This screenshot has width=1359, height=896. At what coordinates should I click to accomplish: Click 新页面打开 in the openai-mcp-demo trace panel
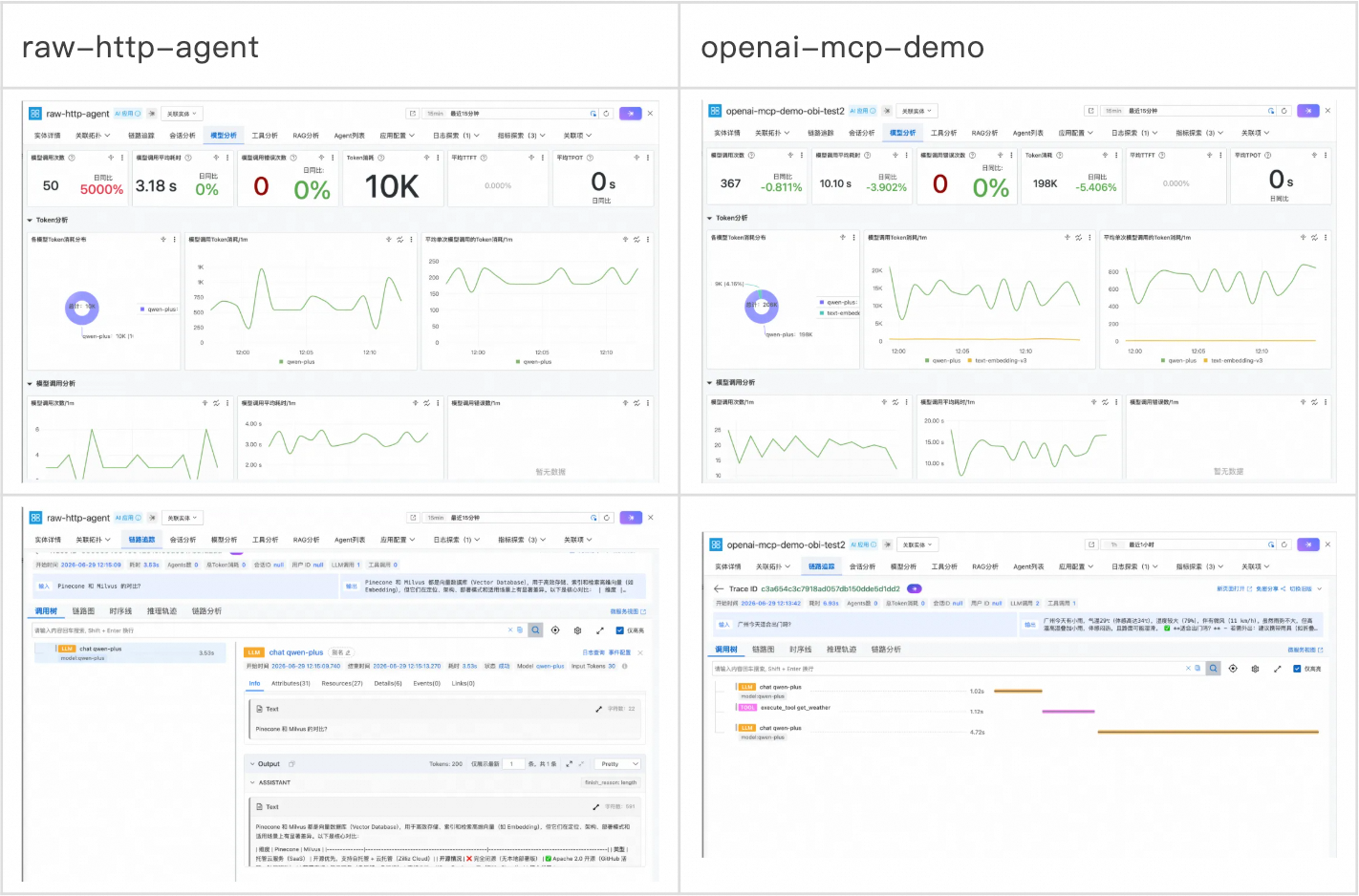point(1234,589)
